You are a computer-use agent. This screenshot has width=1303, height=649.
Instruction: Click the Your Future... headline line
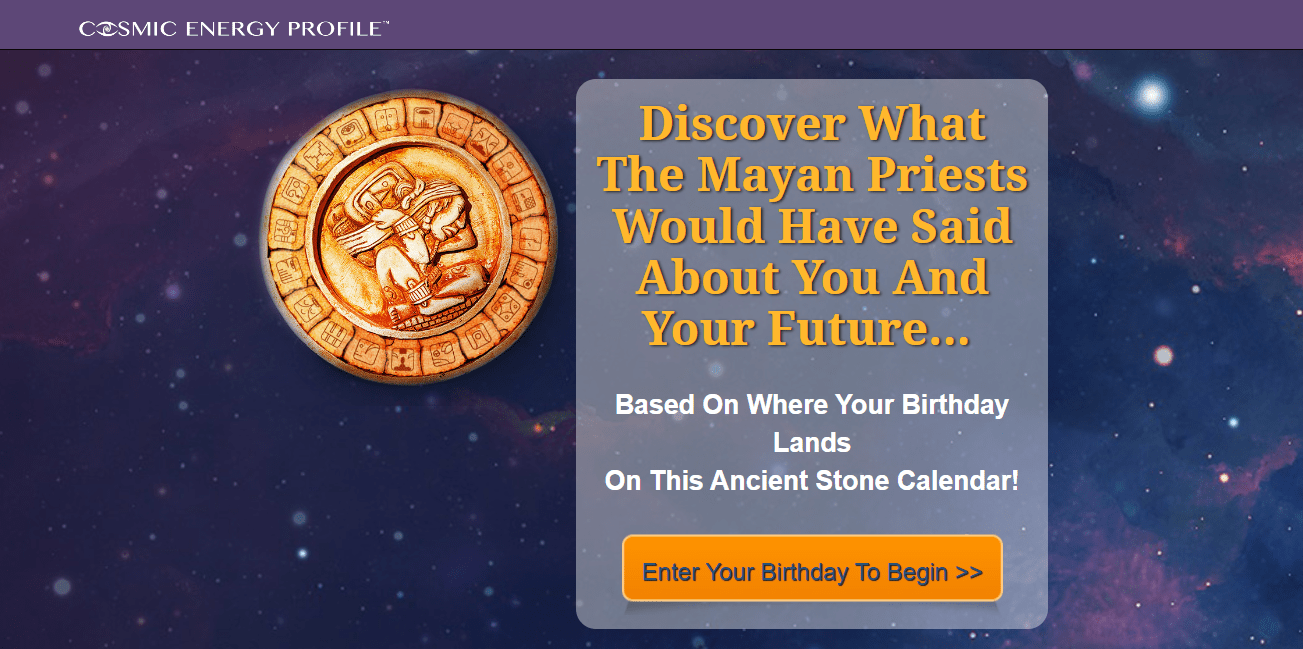click(806, 328)
